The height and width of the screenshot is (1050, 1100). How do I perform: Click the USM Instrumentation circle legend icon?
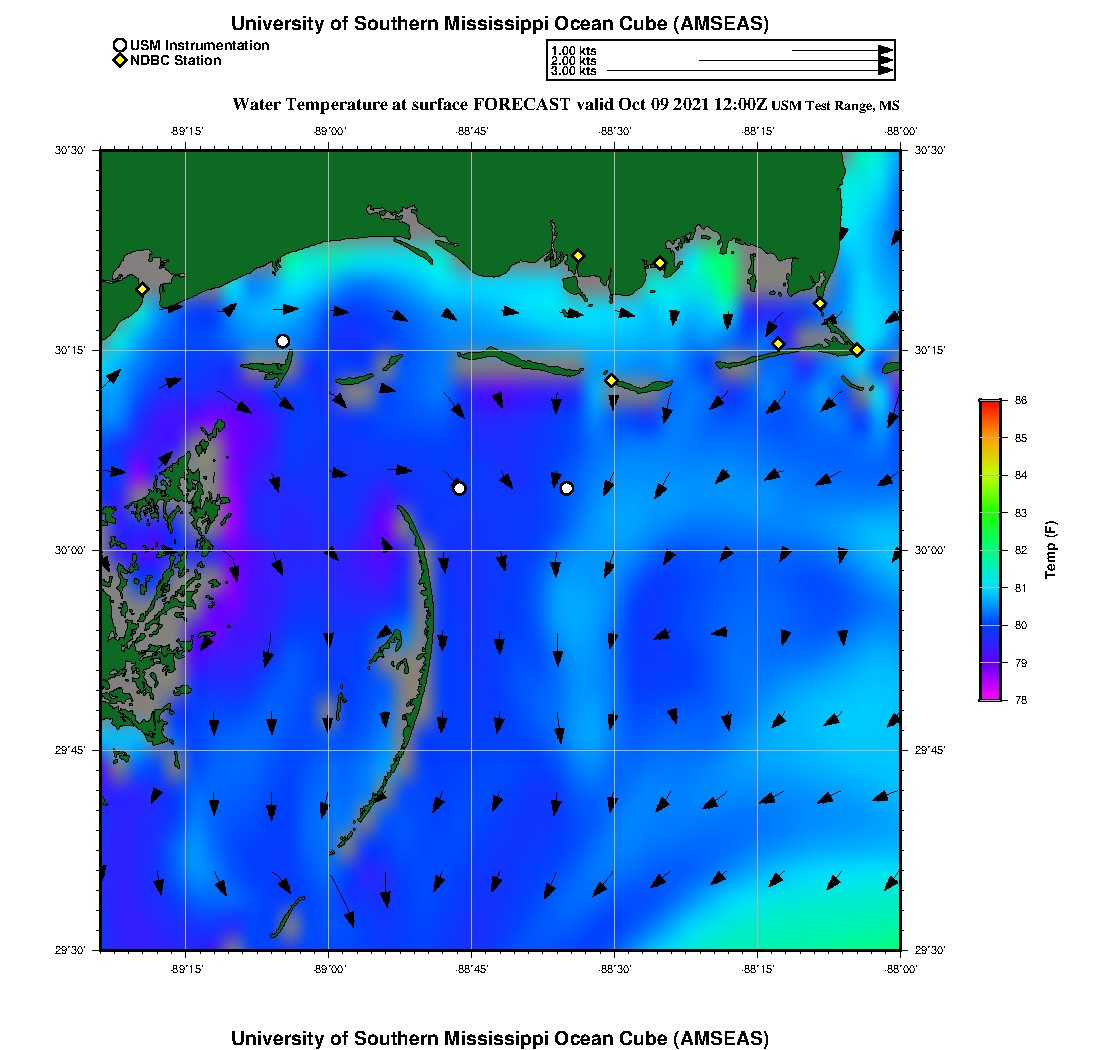[x=120, y=45]
